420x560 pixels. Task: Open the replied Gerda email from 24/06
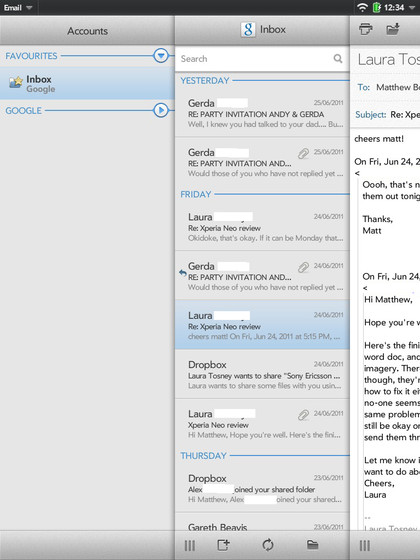[x=262, y=276]
